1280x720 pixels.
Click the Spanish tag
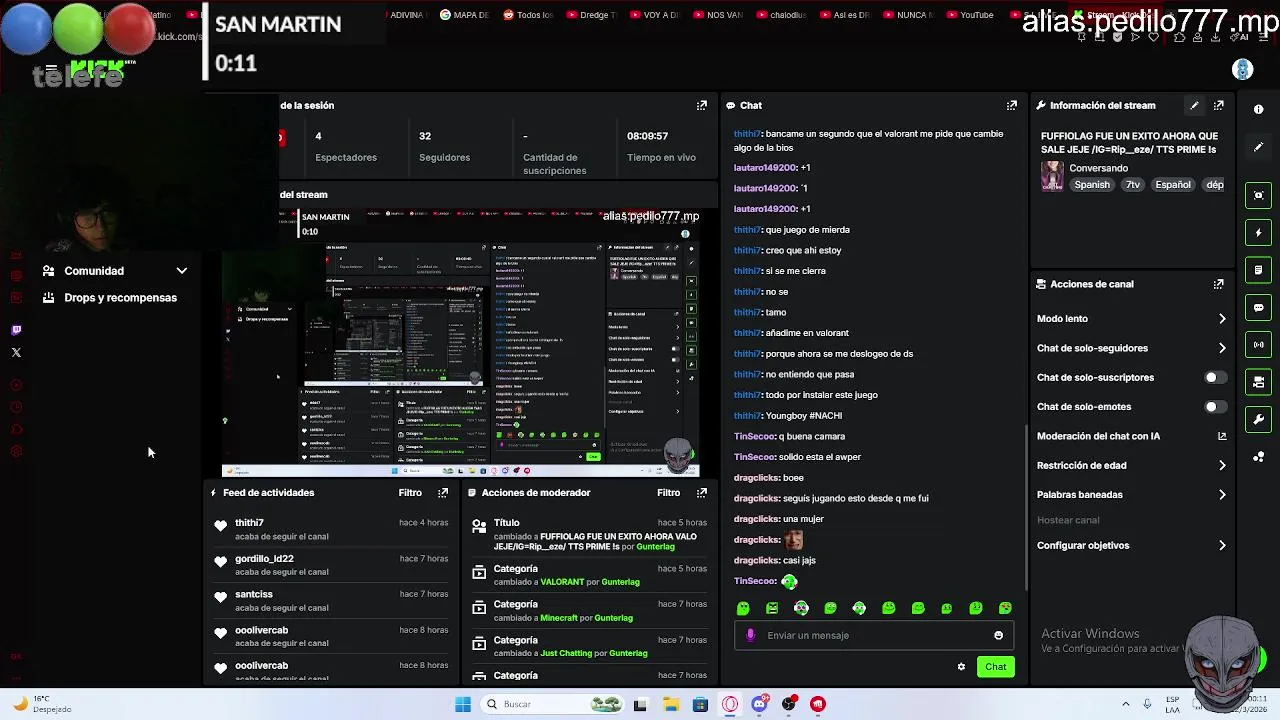(1092, 185)
